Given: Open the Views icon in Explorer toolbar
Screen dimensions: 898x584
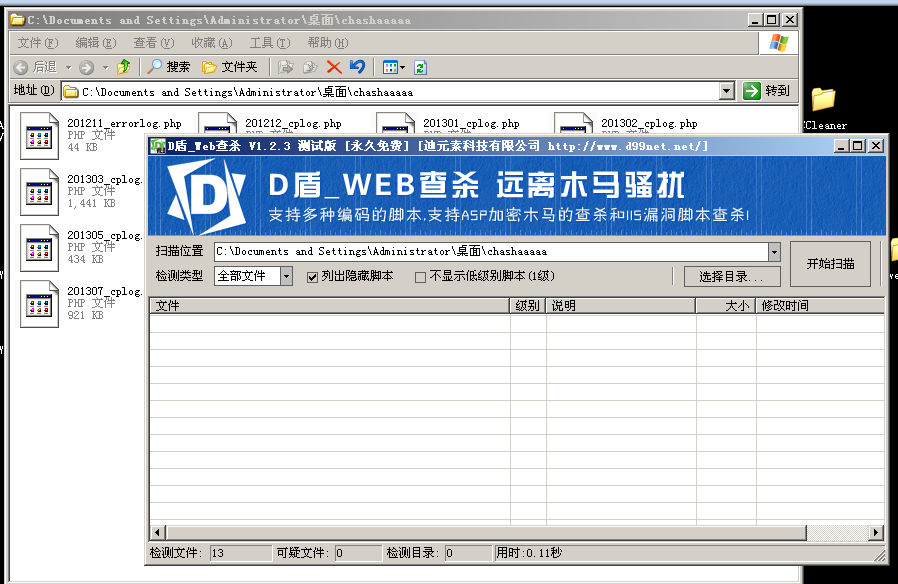Looking at the screenshot, I should coord(390,68).
